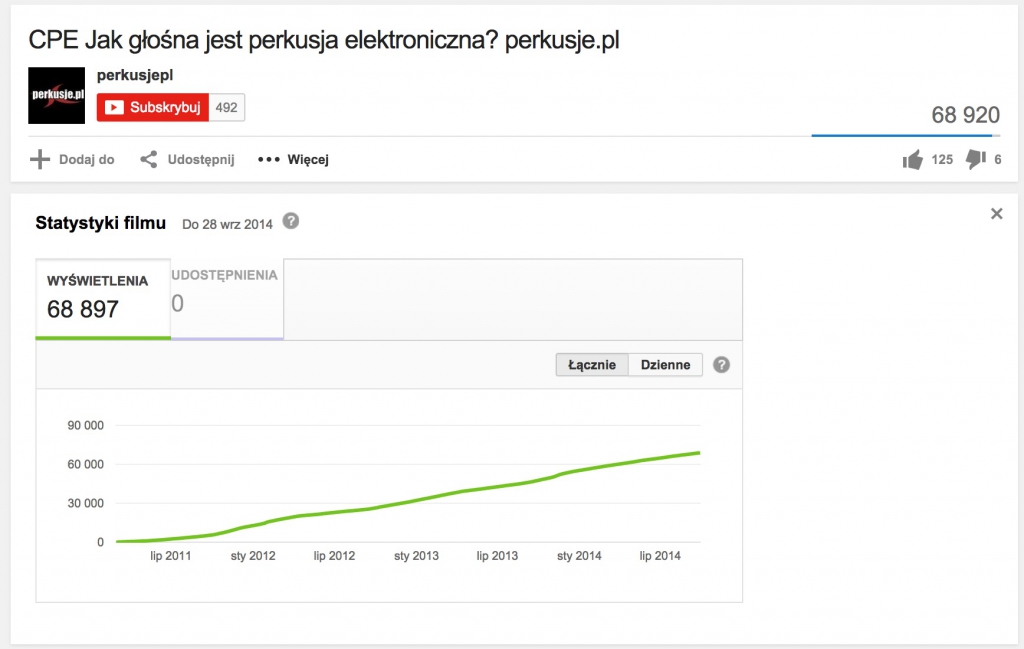Click help icon beside the statistics date

click(291, 222)
